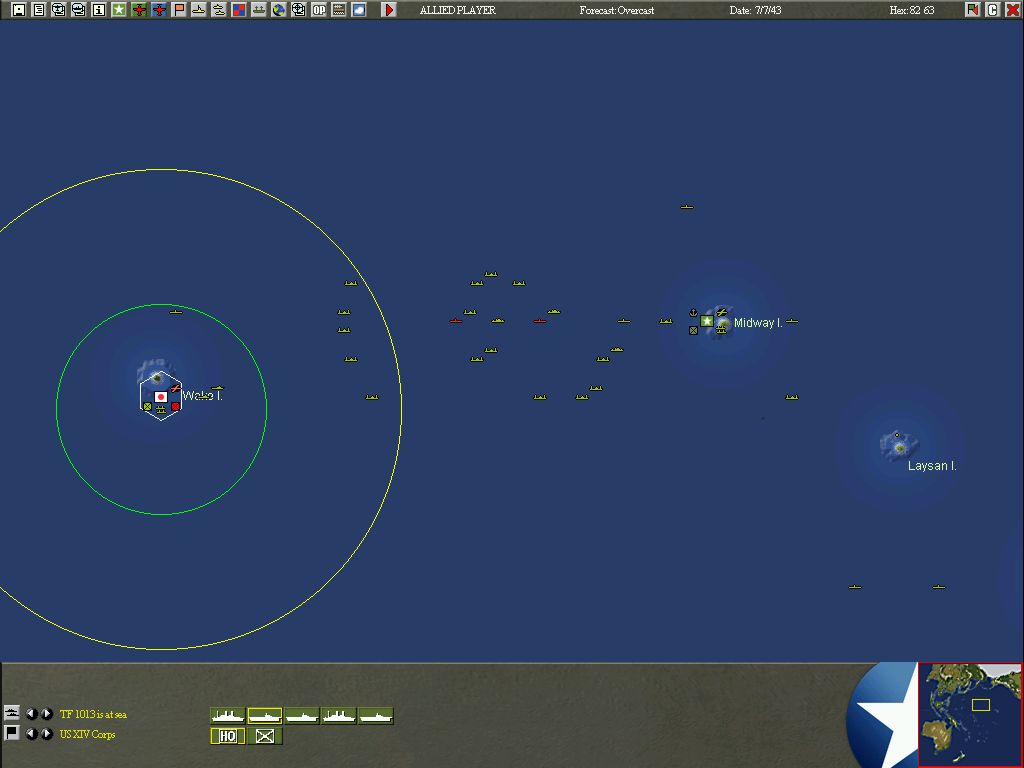
Task: Click the red X exit icon
Action: pyautogui.click(x=1013, y=10)
